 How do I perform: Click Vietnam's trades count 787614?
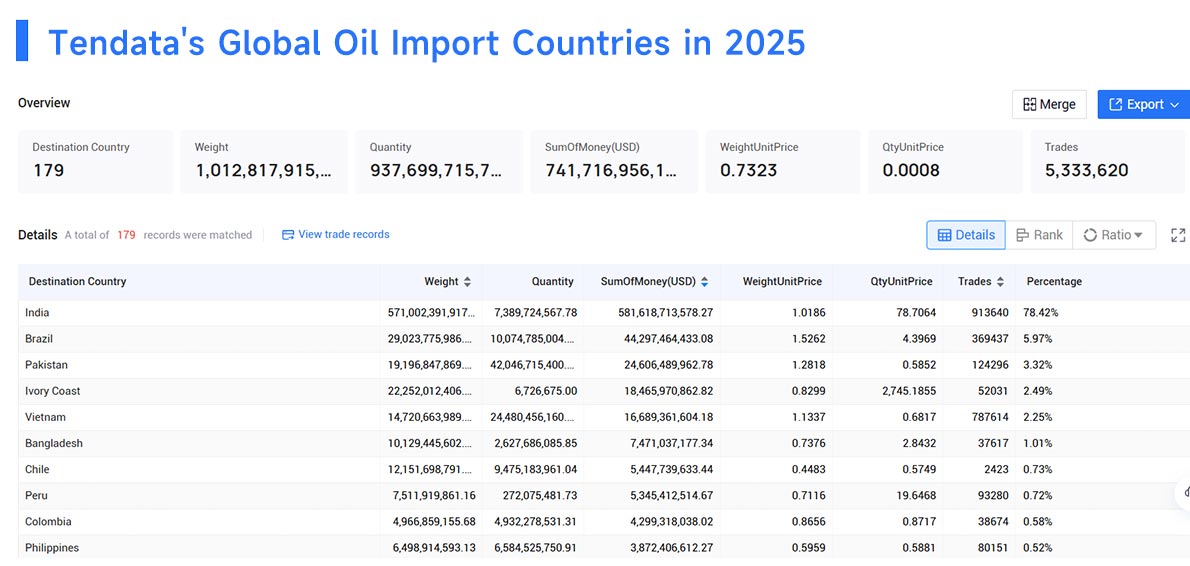point(990,417)
